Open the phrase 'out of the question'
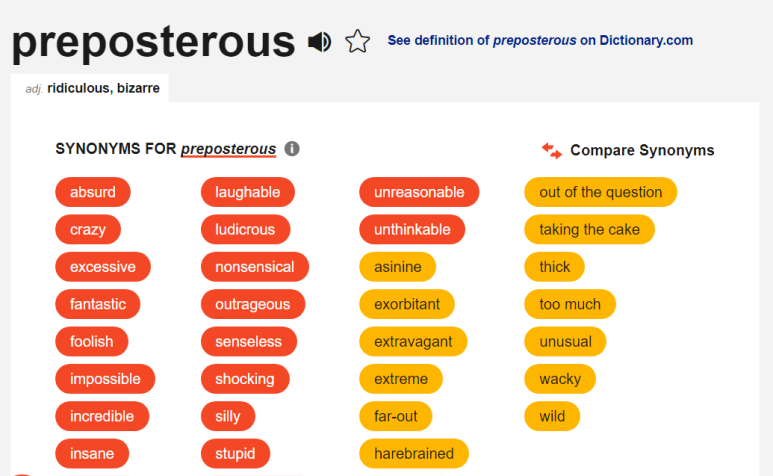Viewport: 773px width, 476px height. (600, 192)
